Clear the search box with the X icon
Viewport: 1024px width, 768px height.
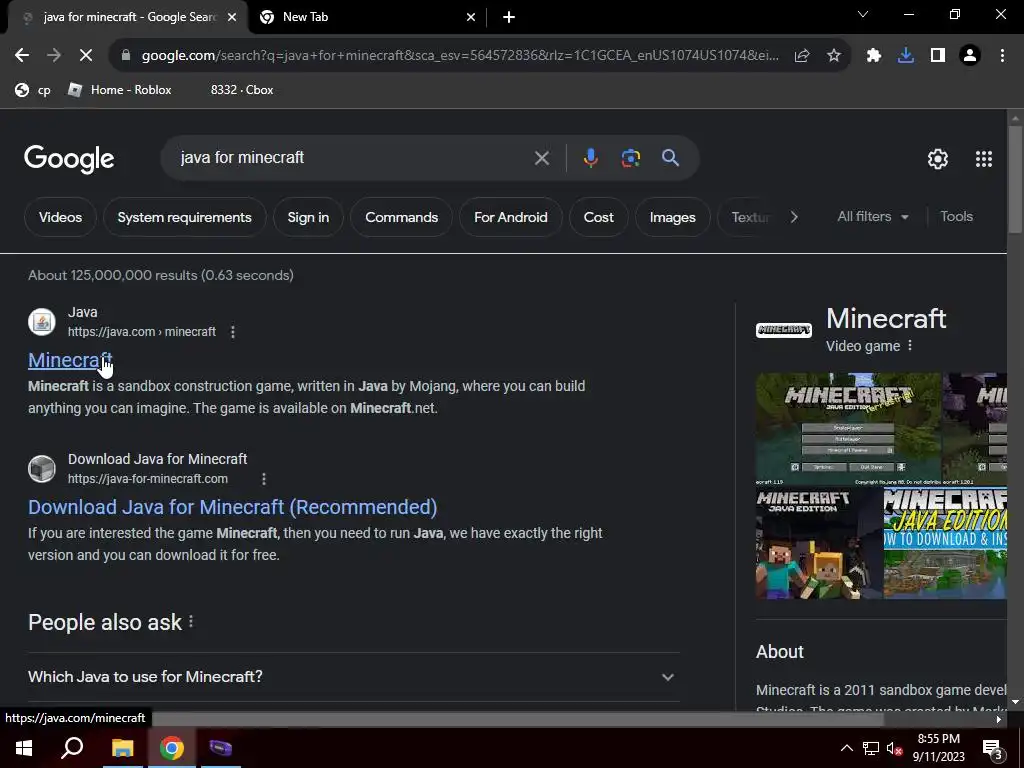coord(541,158)
